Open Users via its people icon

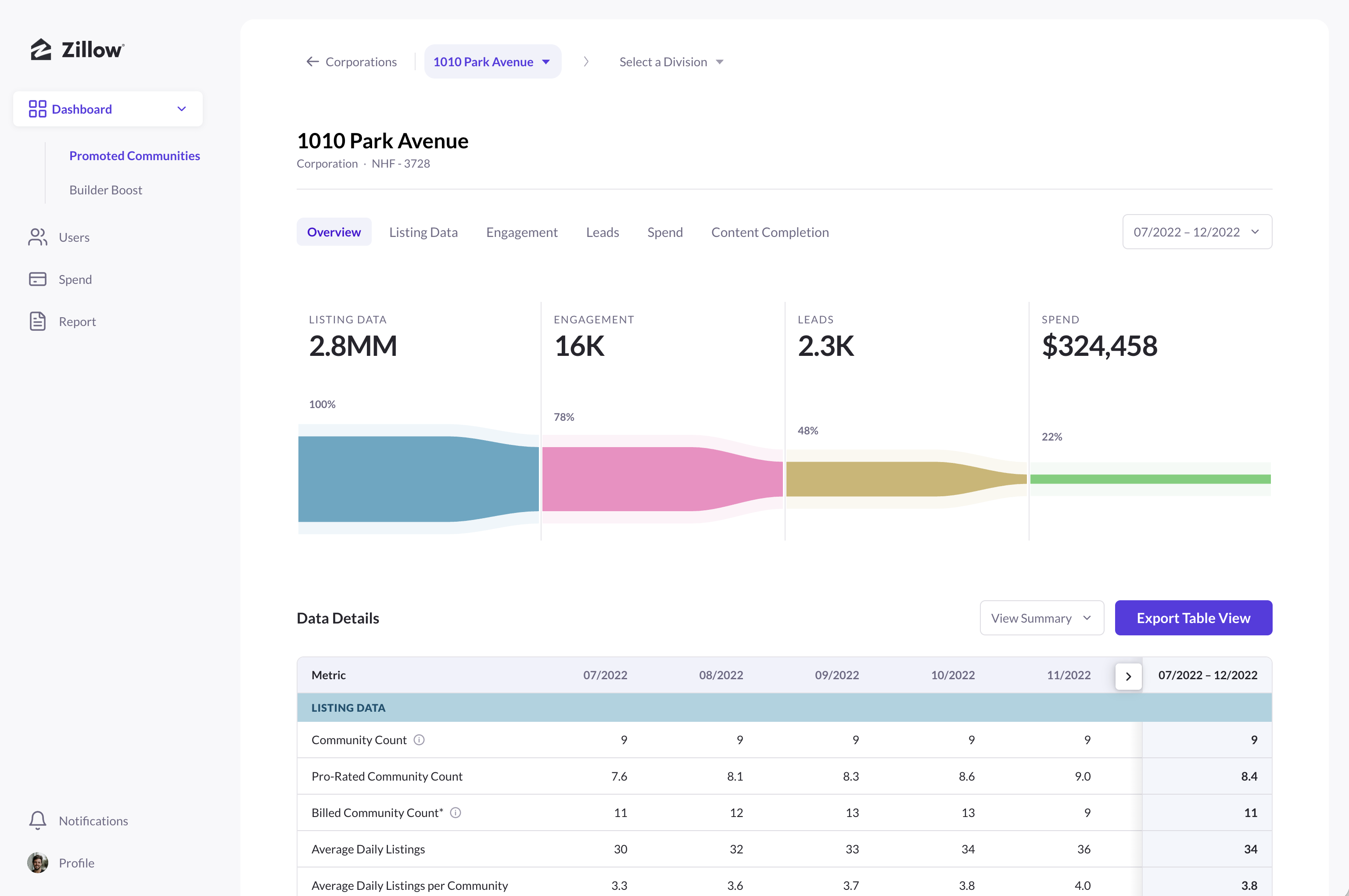tap(38, 237)
